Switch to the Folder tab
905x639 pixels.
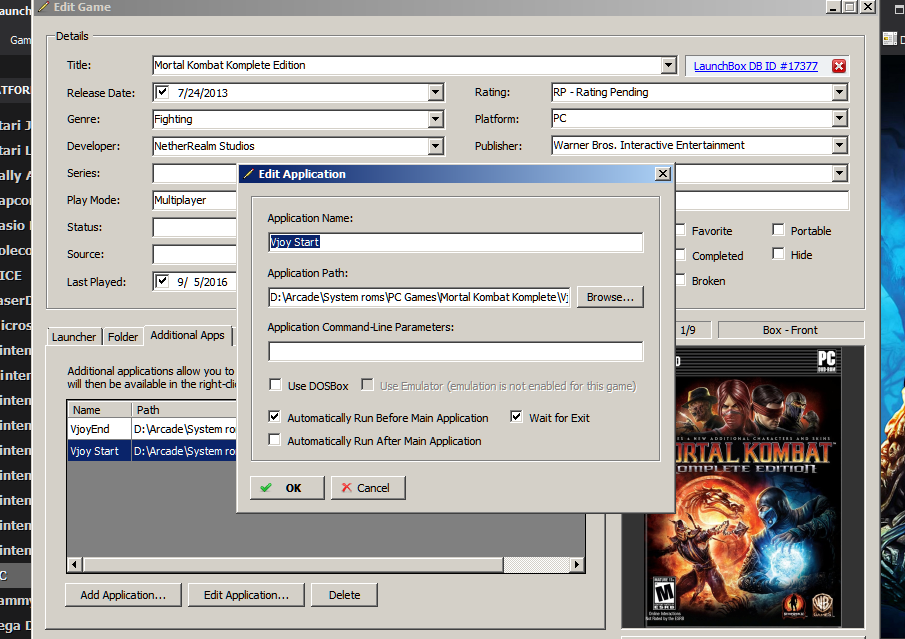[123, 337]
